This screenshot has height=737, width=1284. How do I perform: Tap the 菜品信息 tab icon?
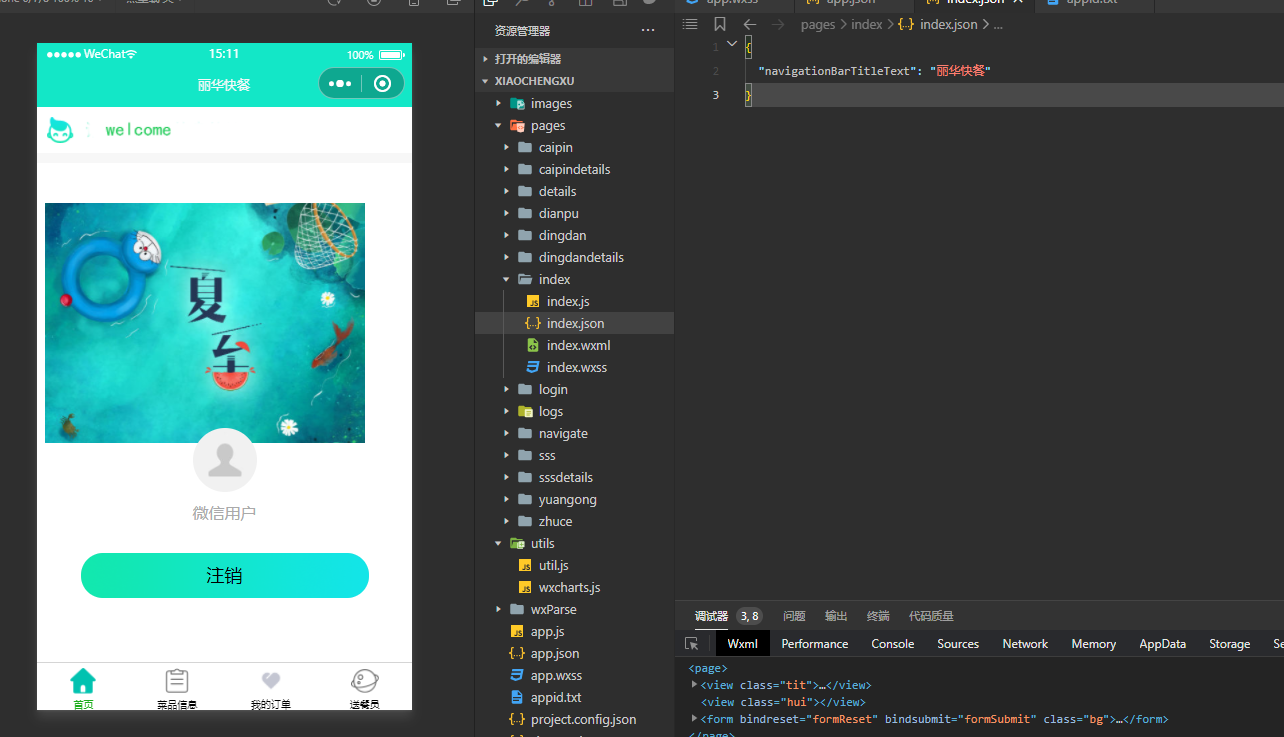pyautogui.click(x=177, y=681)
